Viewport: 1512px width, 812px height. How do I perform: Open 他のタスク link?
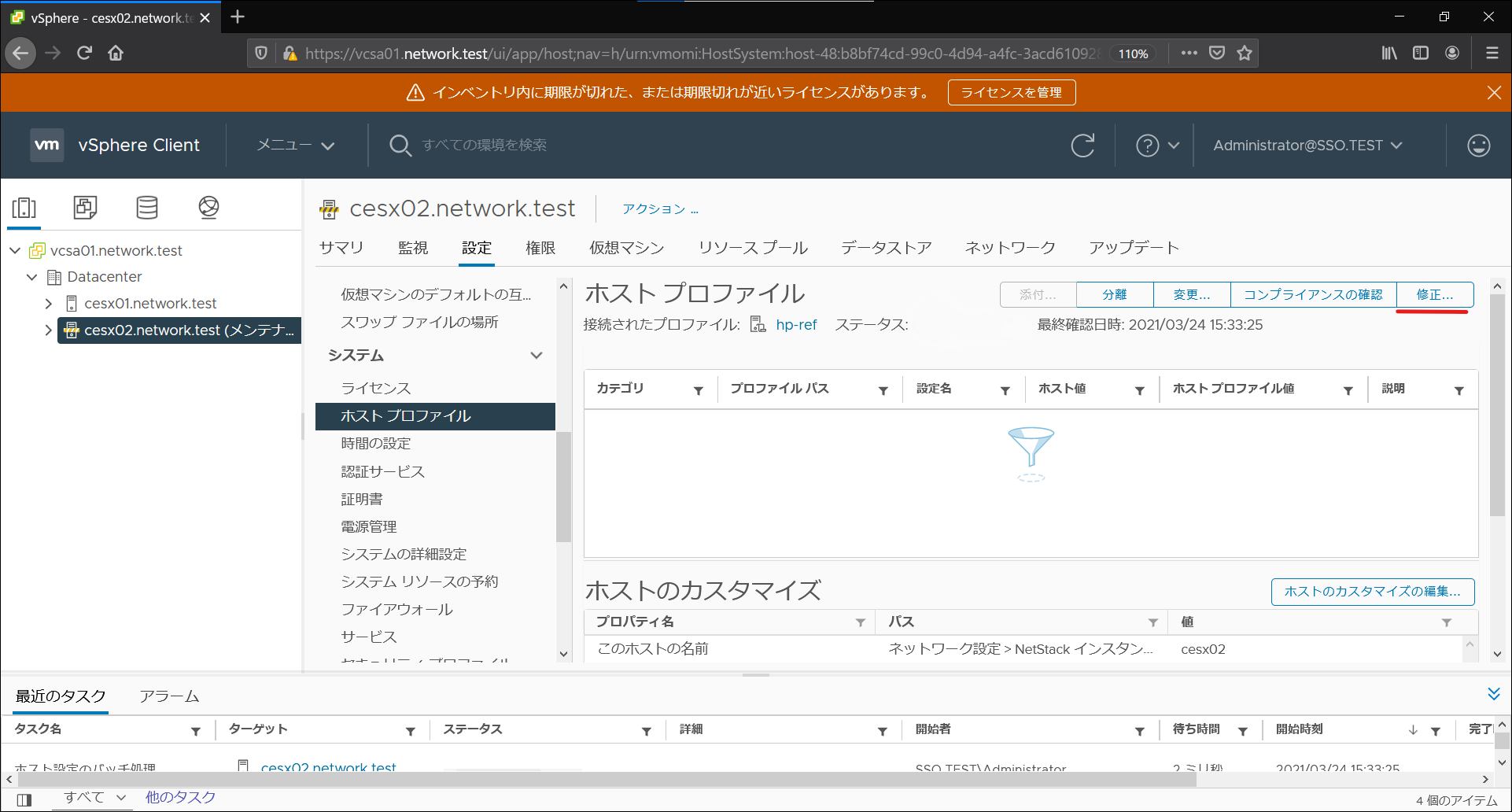pos(180,797)
